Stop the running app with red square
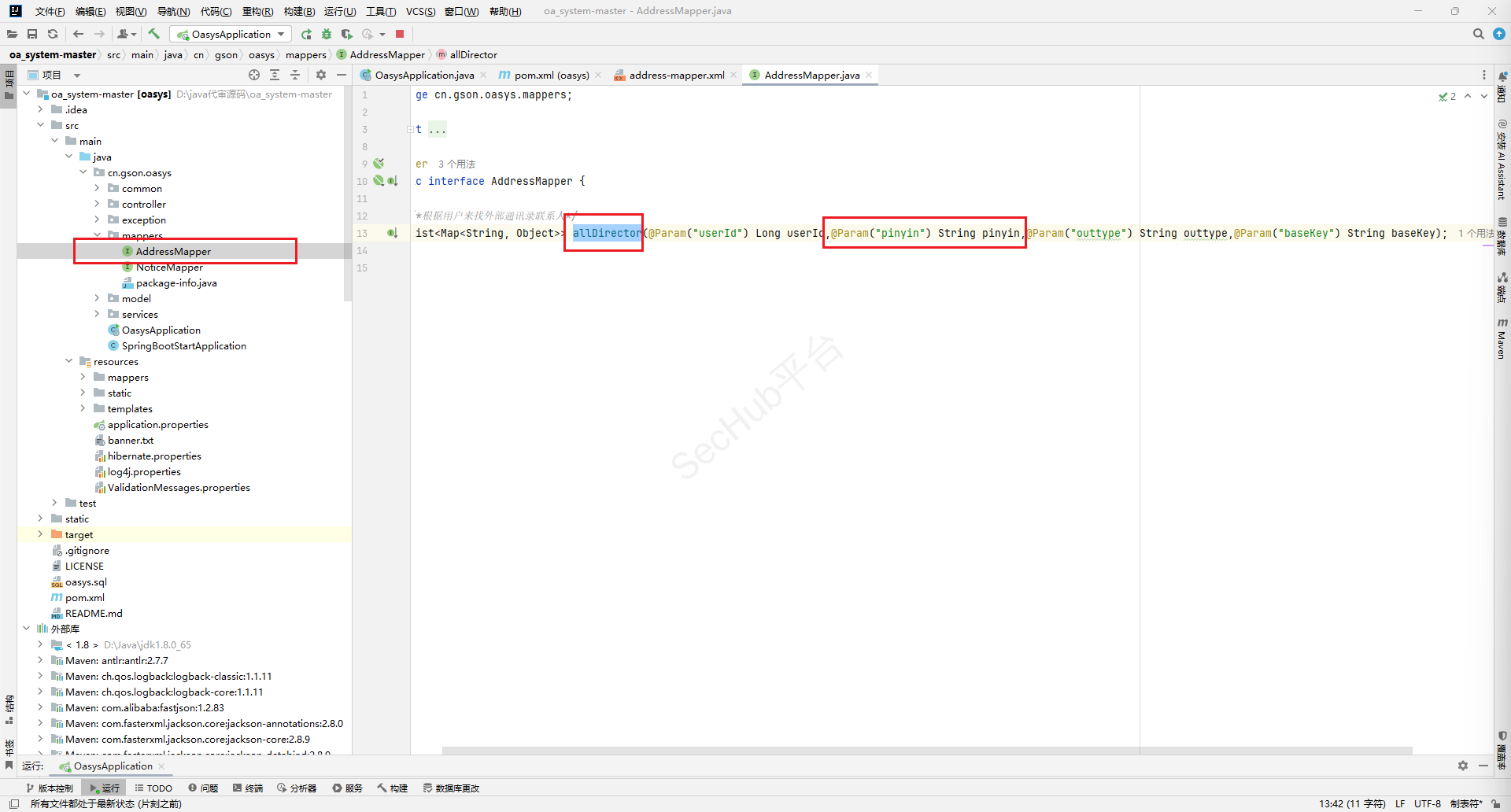This screenshot has width=1511, height=812. pyautogui.click(x=400, y=34)
